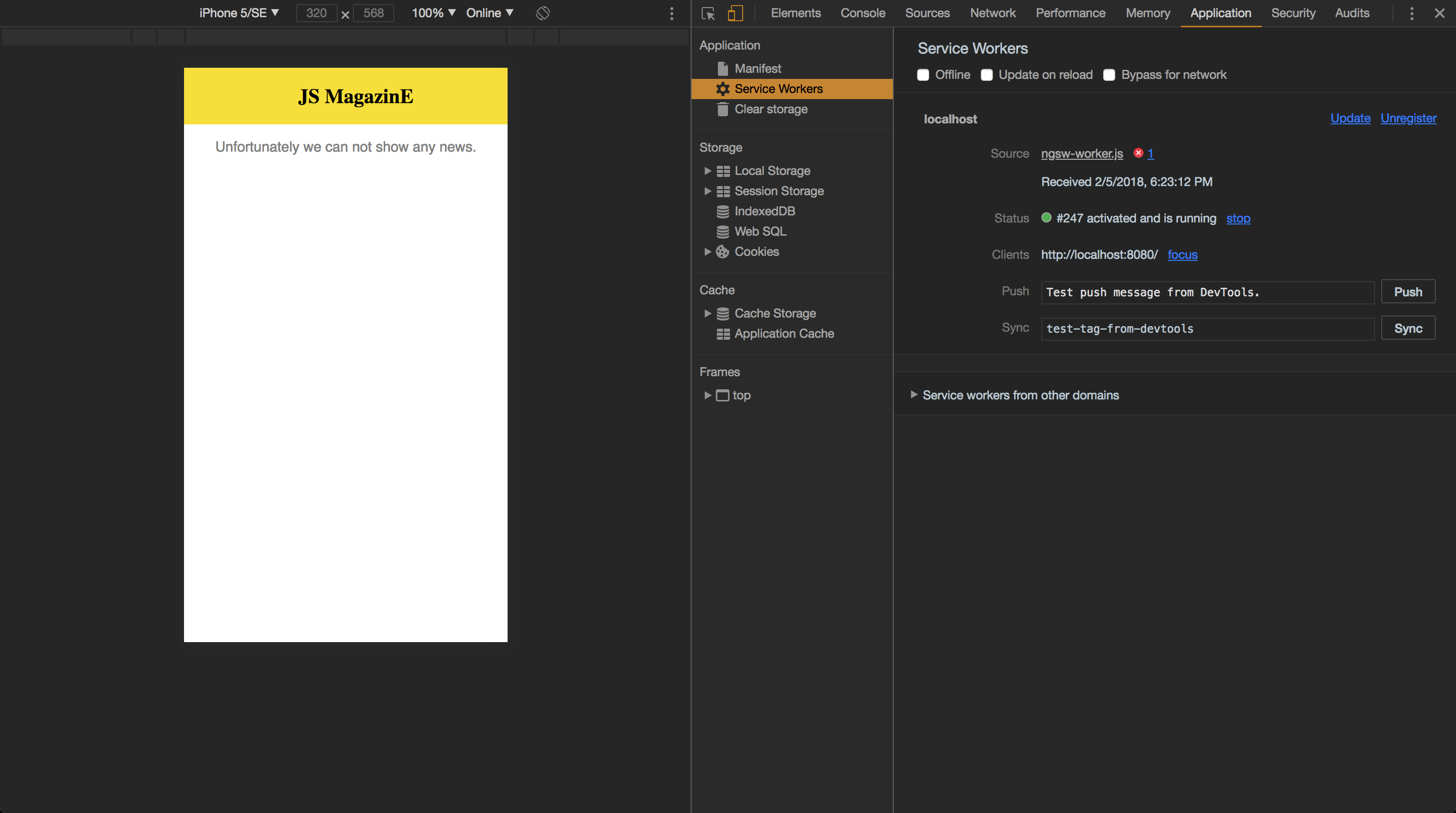Image resolution: width=1456 pixels, height=813 pixels.
Task: Select the Manifest item with document icon
Action: (x=722, y=68)
